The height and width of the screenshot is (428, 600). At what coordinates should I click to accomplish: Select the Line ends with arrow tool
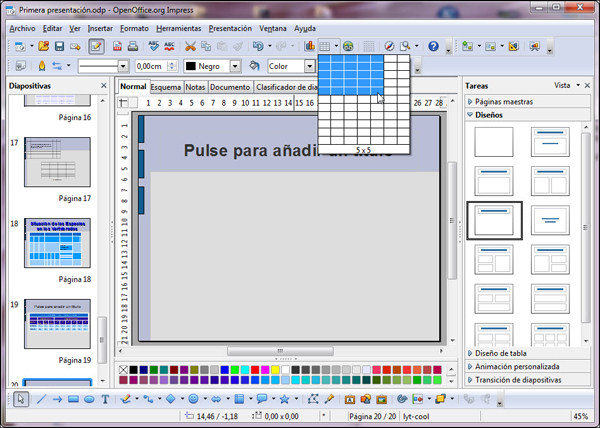pyautogui.click(x=57, y=399)
